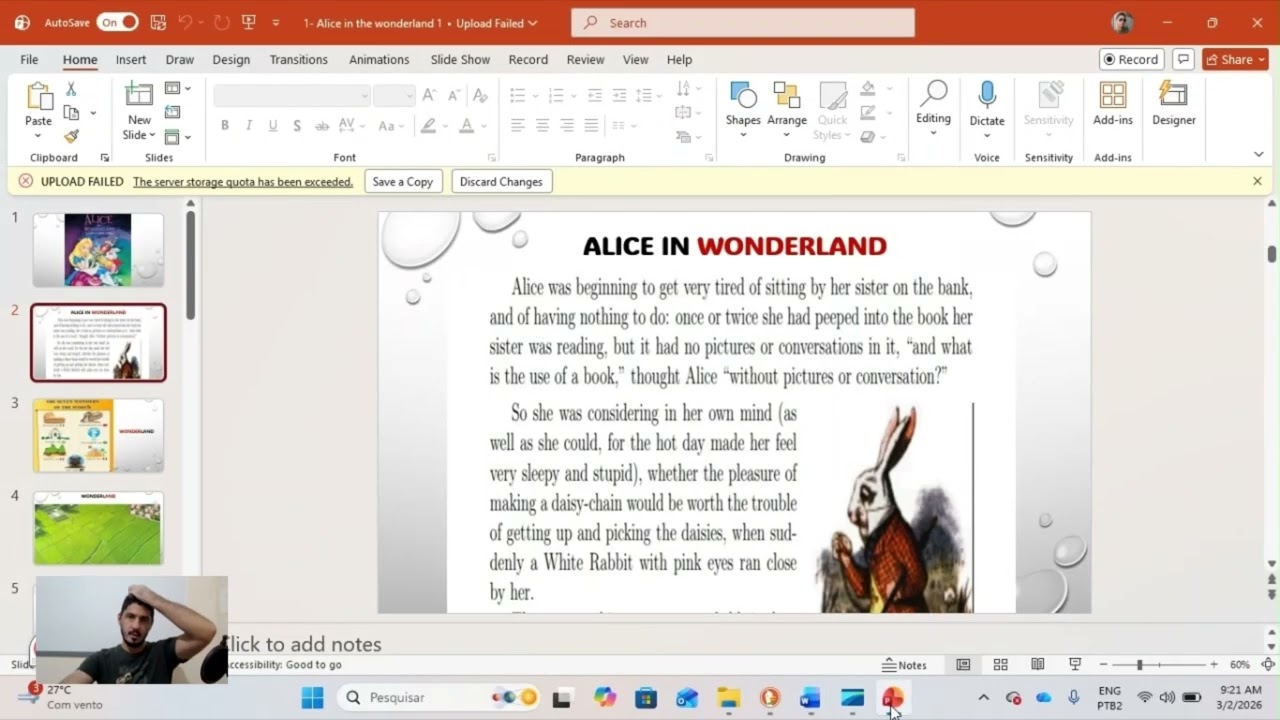Image resolution: width=1280 pixels, height=720 pixels.
Task: Click the Dictate microphone icon
Action: pyautogui.click(x=987, y=95)
